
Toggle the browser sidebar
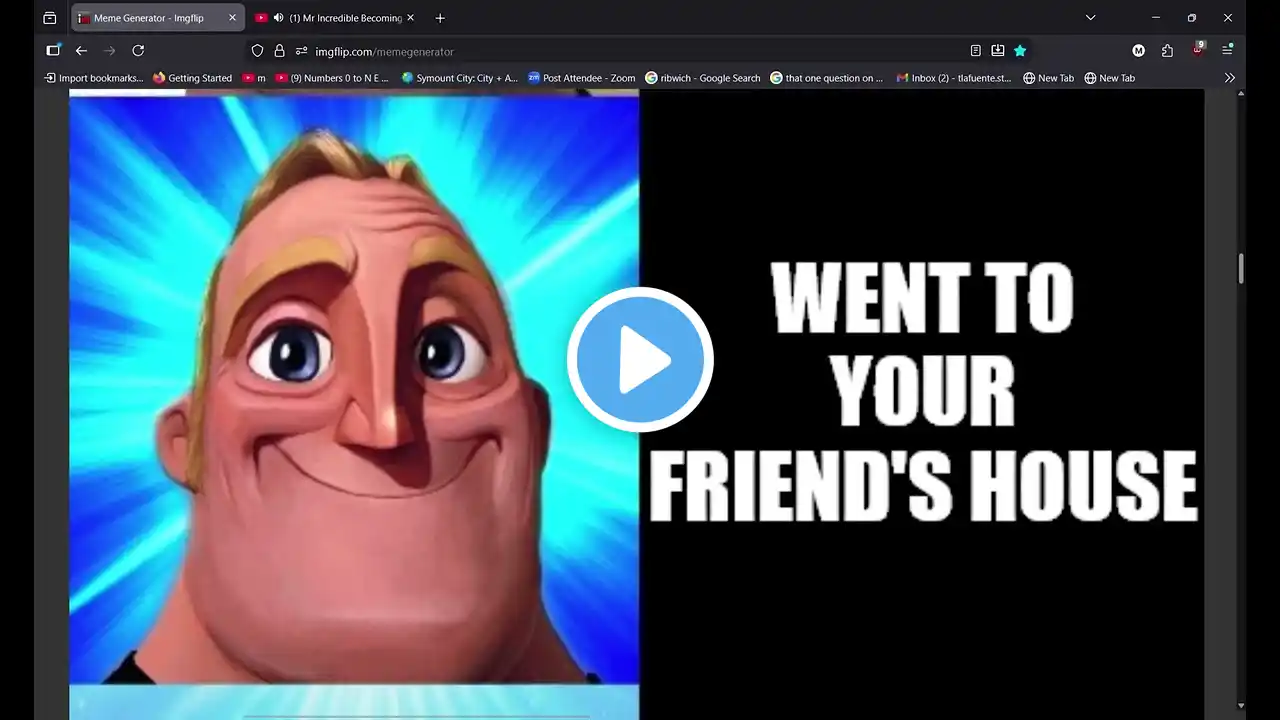(53, 51)
